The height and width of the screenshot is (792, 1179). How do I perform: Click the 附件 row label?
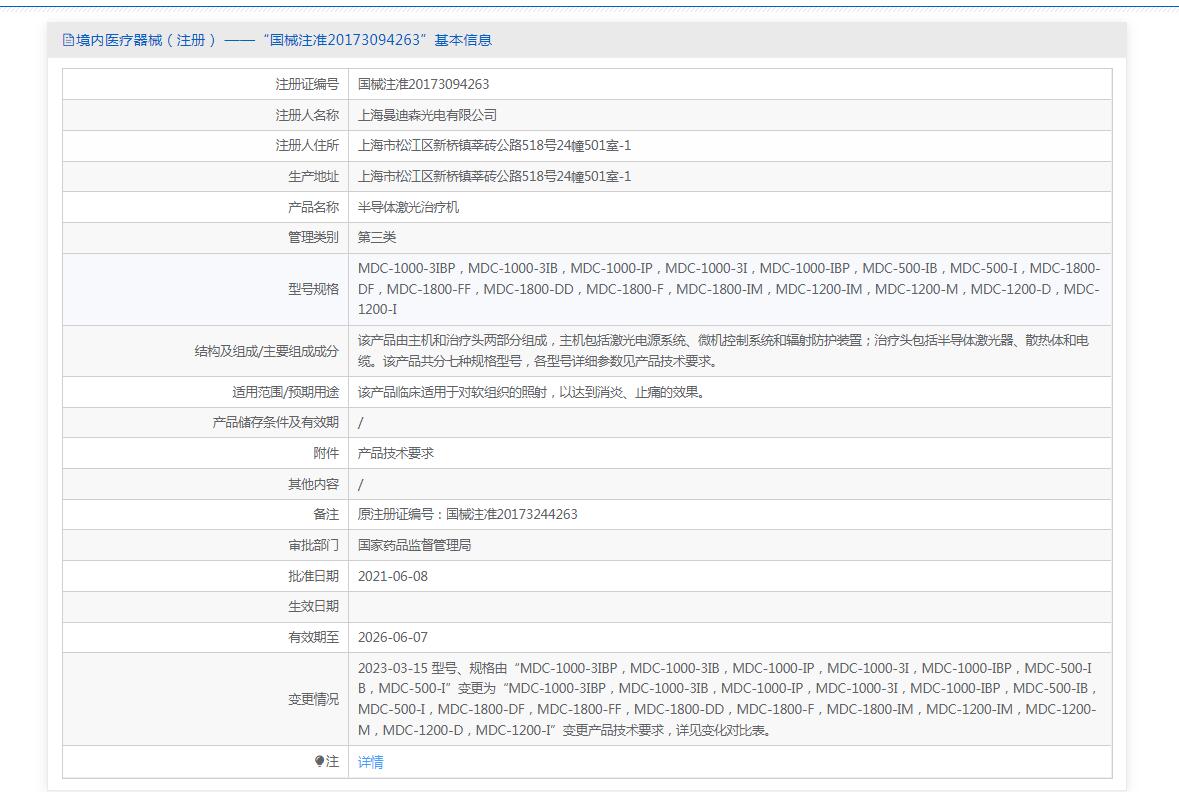[x=326, y=453]
